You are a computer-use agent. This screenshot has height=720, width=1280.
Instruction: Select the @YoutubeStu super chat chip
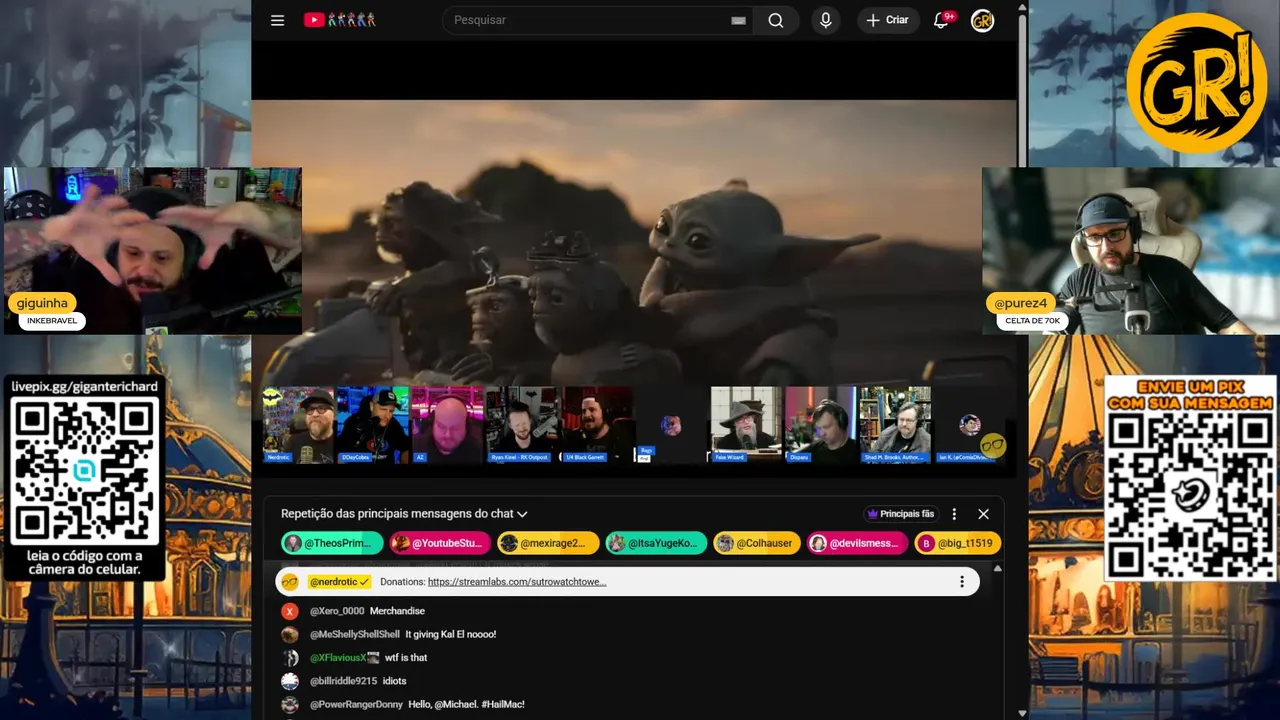click(x=440, y=543)
